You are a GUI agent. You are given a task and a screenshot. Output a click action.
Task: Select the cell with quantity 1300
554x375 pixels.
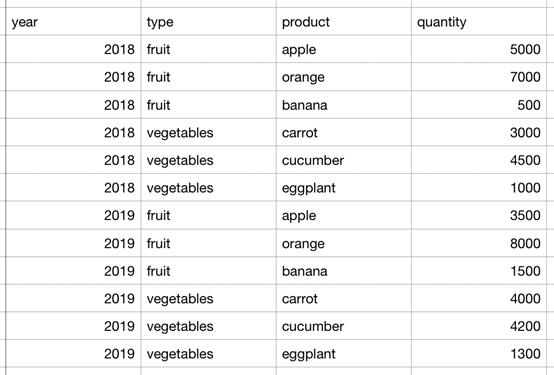479,354
